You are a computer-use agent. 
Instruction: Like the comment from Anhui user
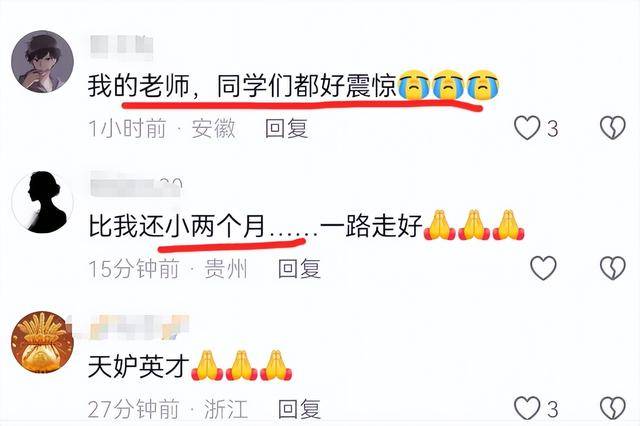527,128
